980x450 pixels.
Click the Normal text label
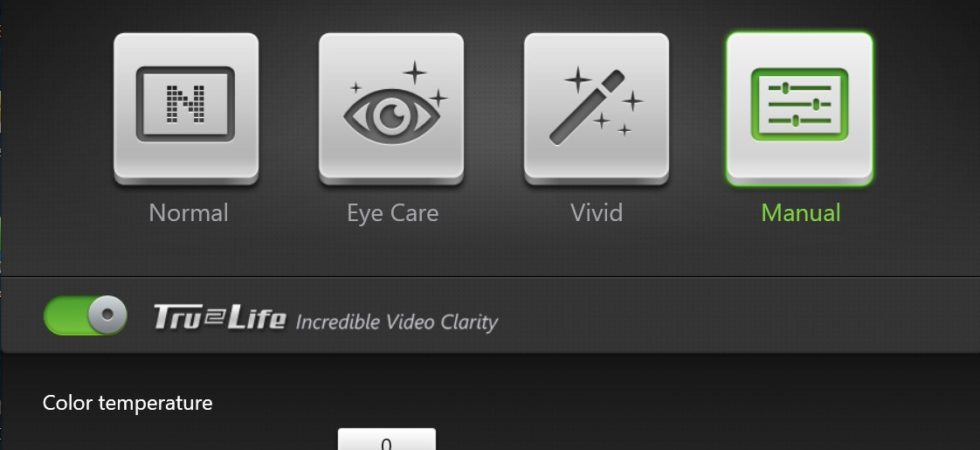tap(188, 213)
